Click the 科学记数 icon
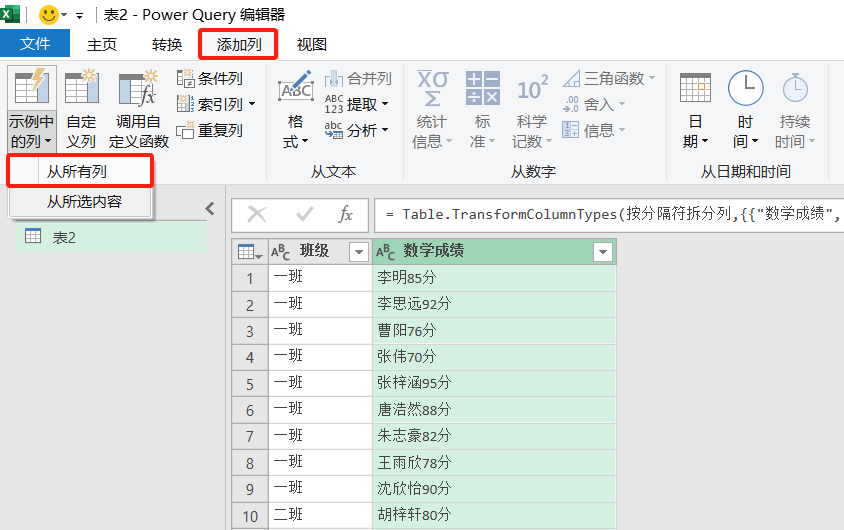 tap(532, 88)
